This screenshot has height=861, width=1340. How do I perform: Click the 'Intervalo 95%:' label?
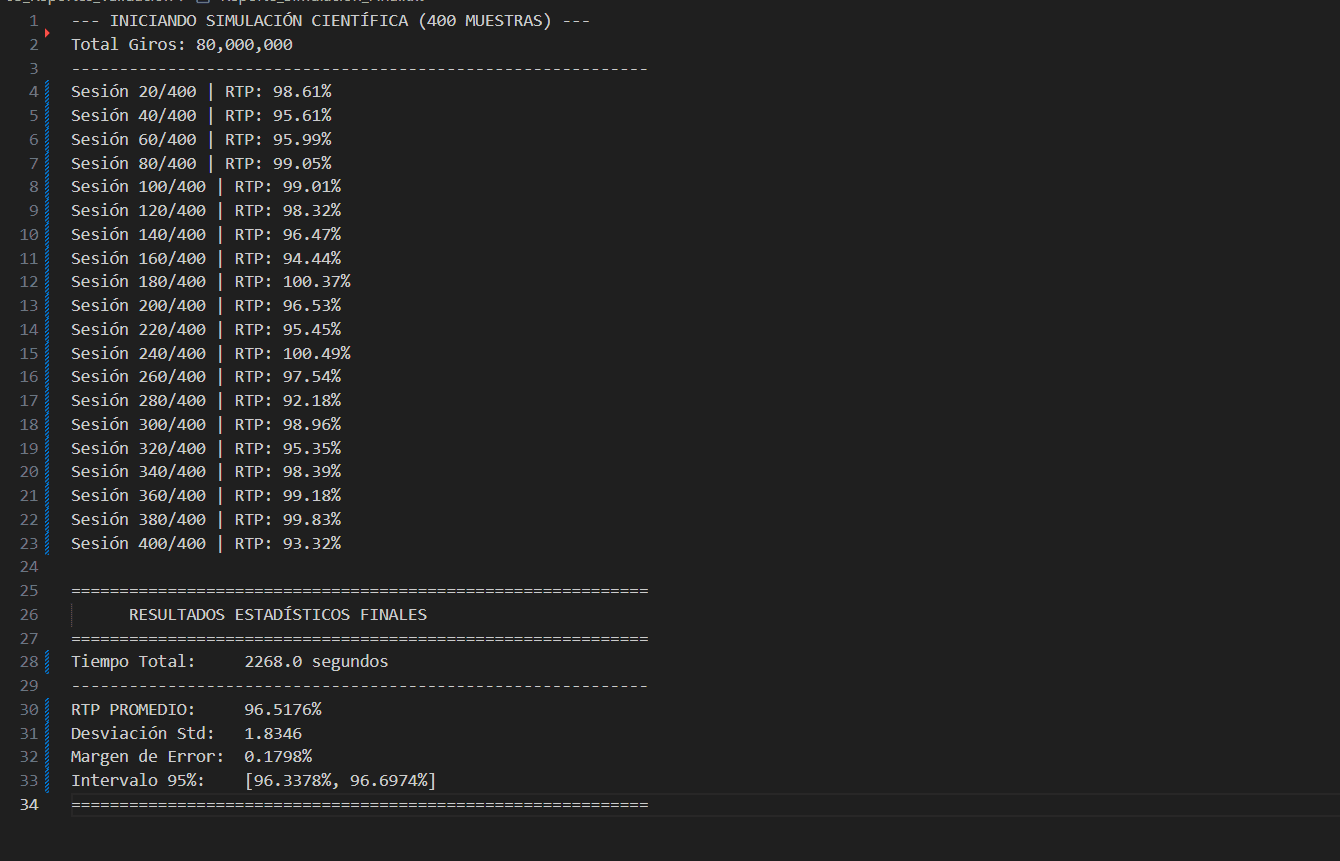(x=139, y=781)
